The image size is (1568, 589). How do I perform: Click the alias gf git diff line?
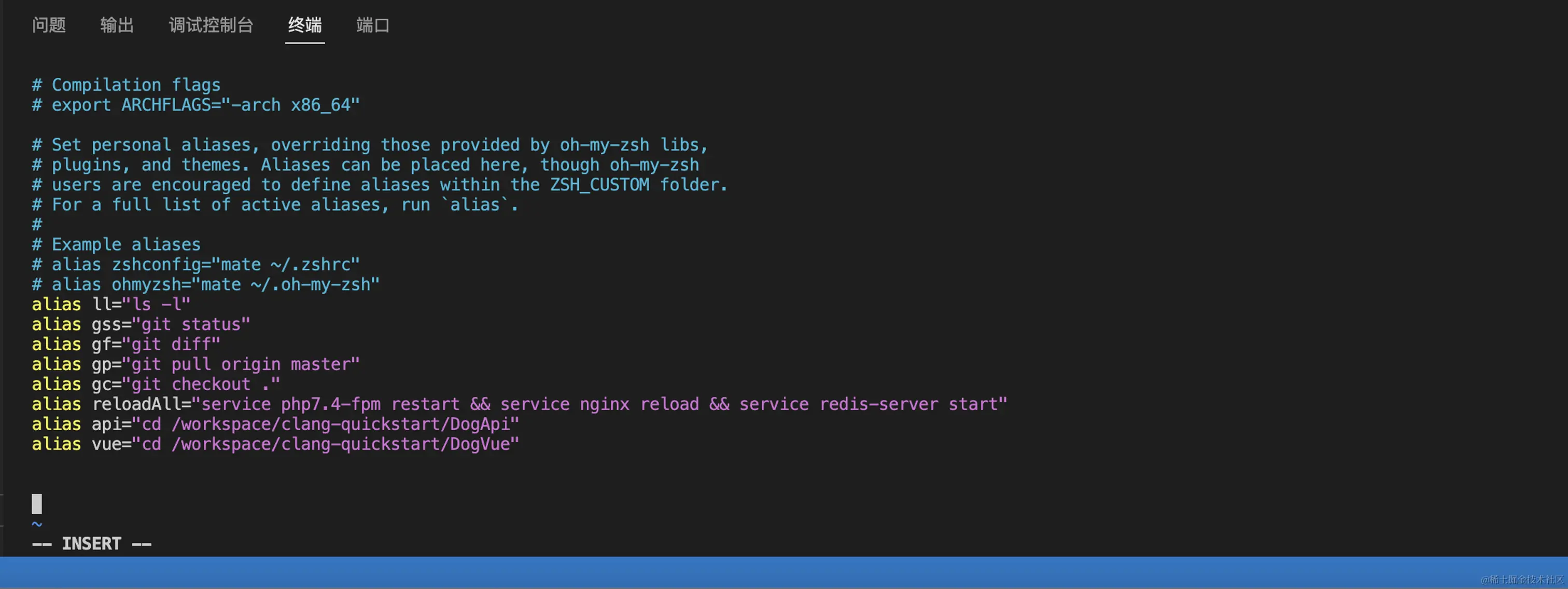pyautogui.click(x=125, y=344)
